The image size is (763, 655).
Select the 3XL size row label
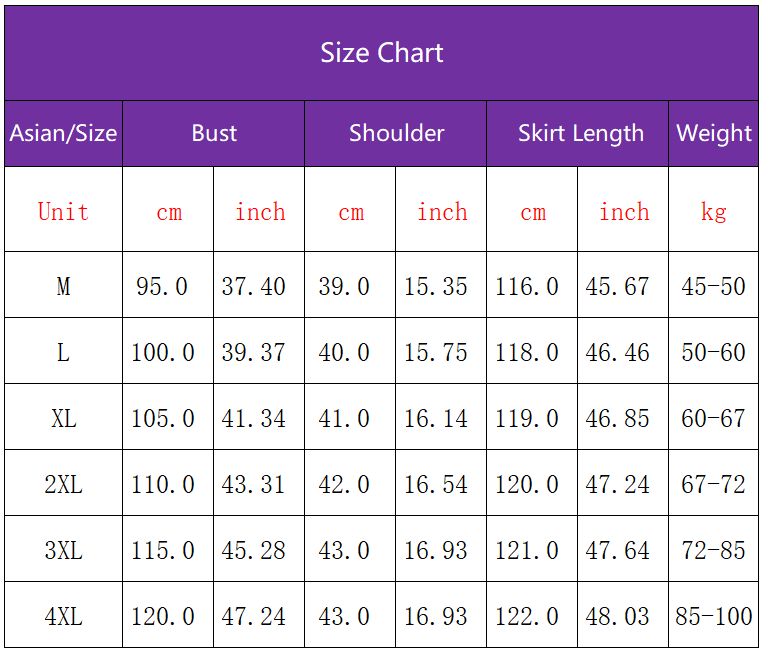coord(63,551)
